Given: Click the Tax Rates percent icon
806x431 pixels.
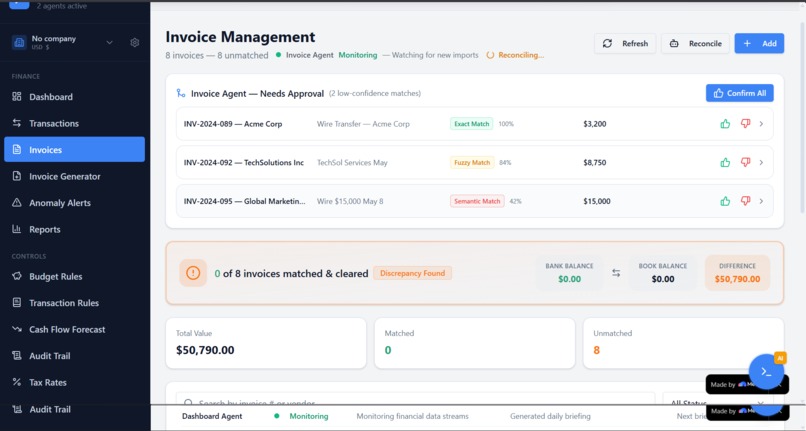Looking at the screenshot, I should (x=17, y=382).
